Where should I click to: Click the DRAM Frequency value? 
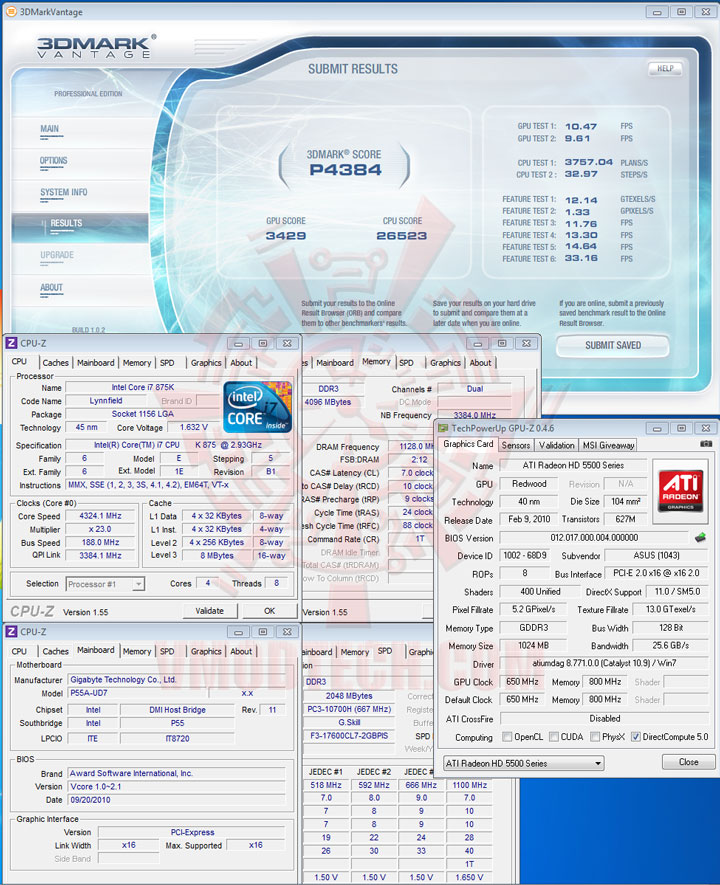click(x=411, y=446)
